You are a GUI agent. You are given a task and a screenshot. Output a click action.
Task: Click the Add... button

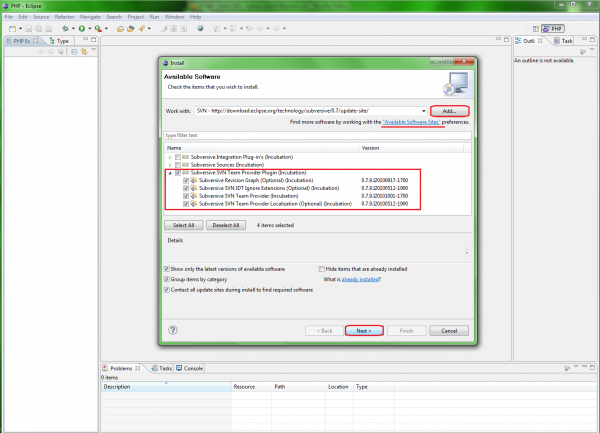coord(449,111)
